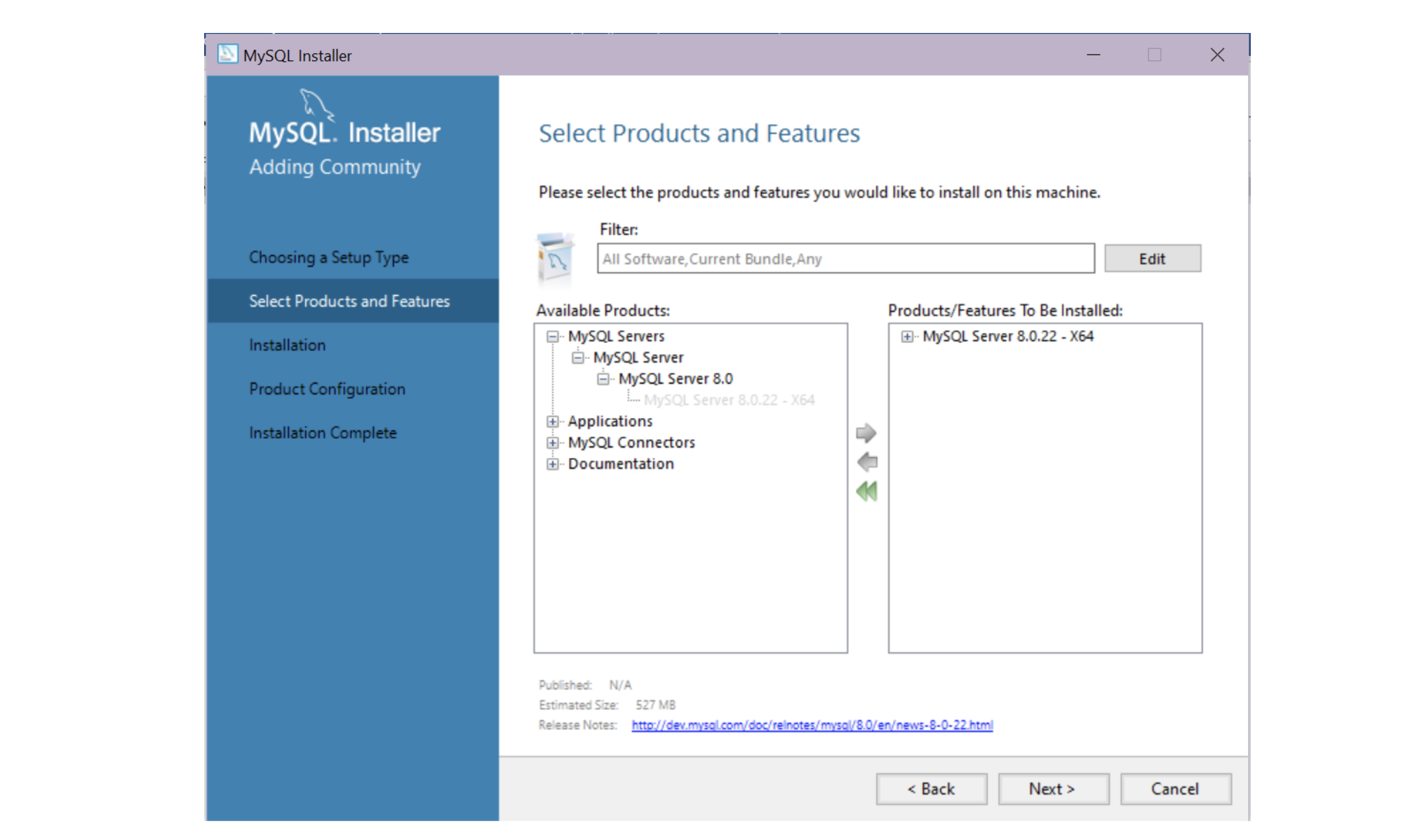This screenshot has width=1410, height=840.
Task: Expand the Applications tree node
Action: (x=553, y=421)
